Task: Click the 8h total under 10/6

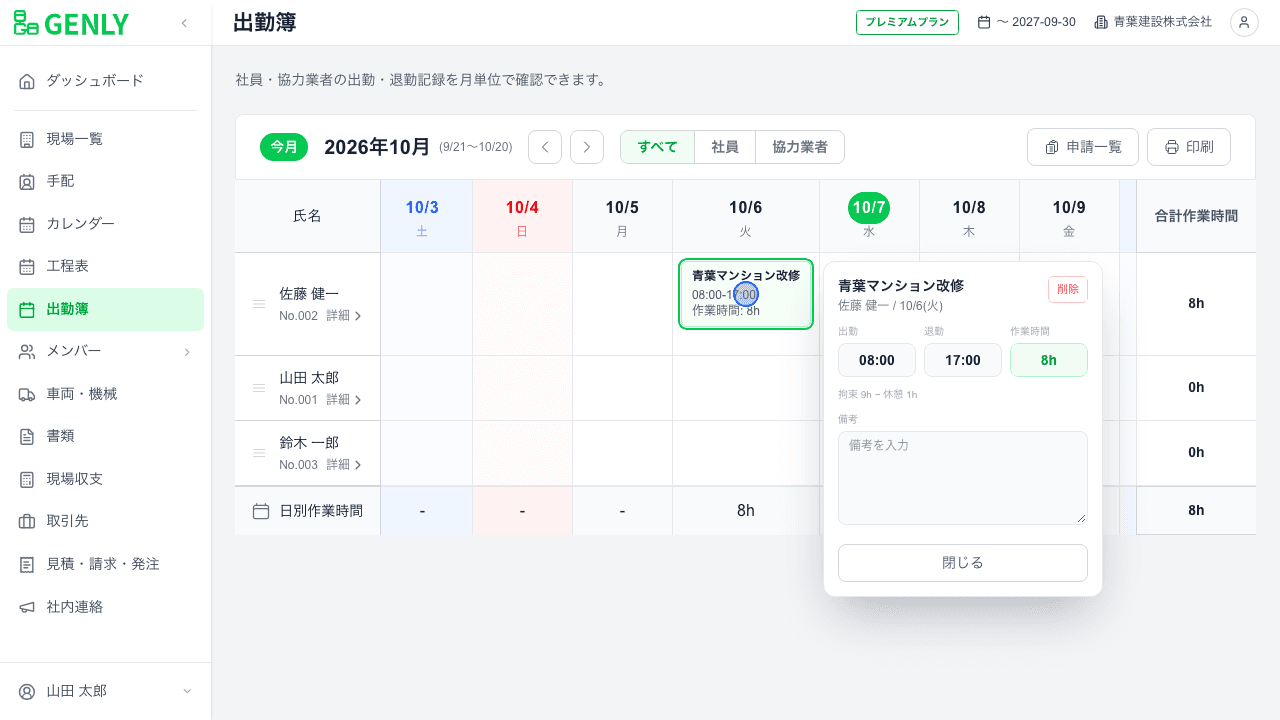Action: [746, 511]
